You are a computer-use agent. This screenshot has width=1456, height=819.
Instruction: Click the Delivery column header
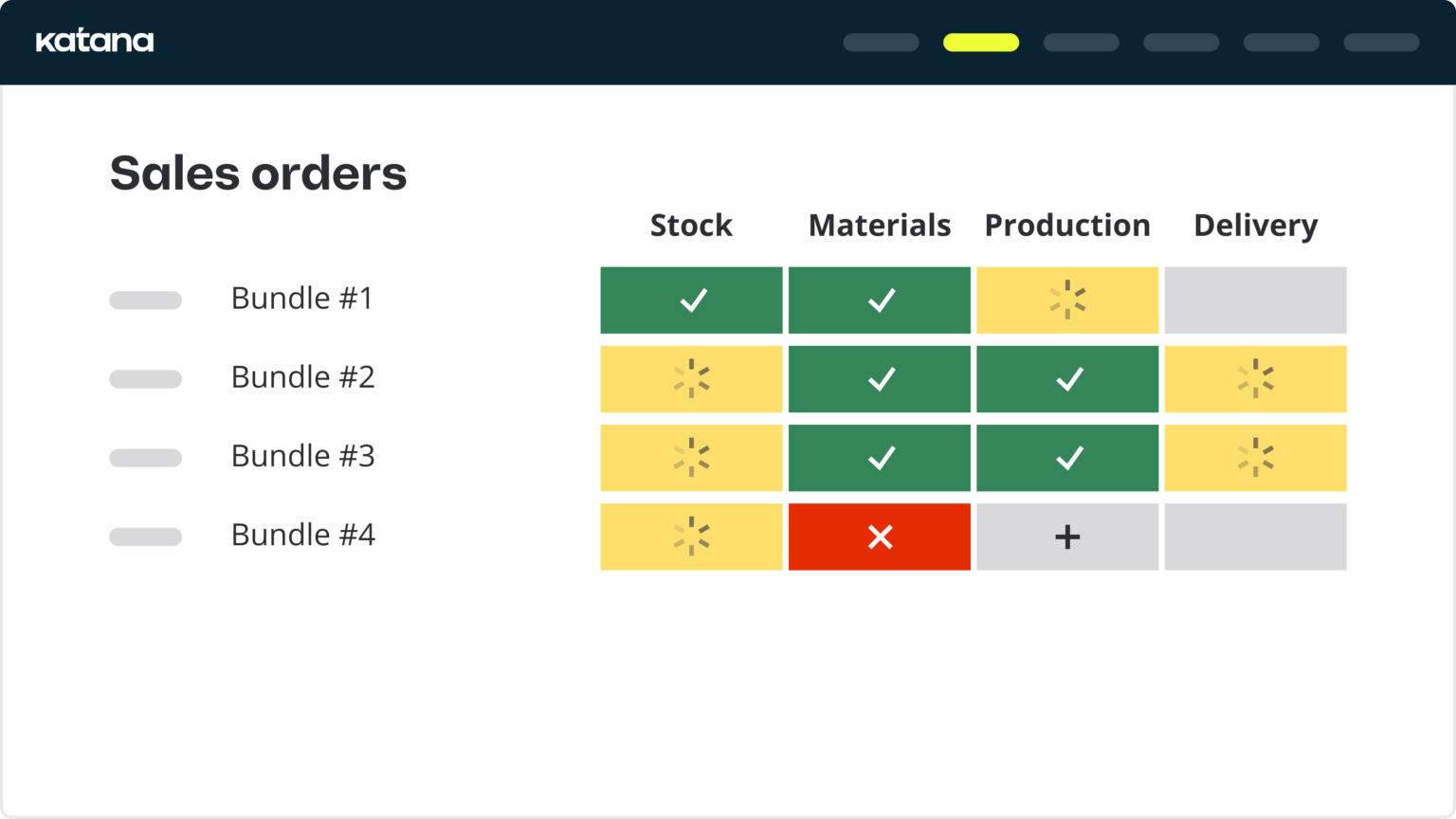pos(1255,226)
